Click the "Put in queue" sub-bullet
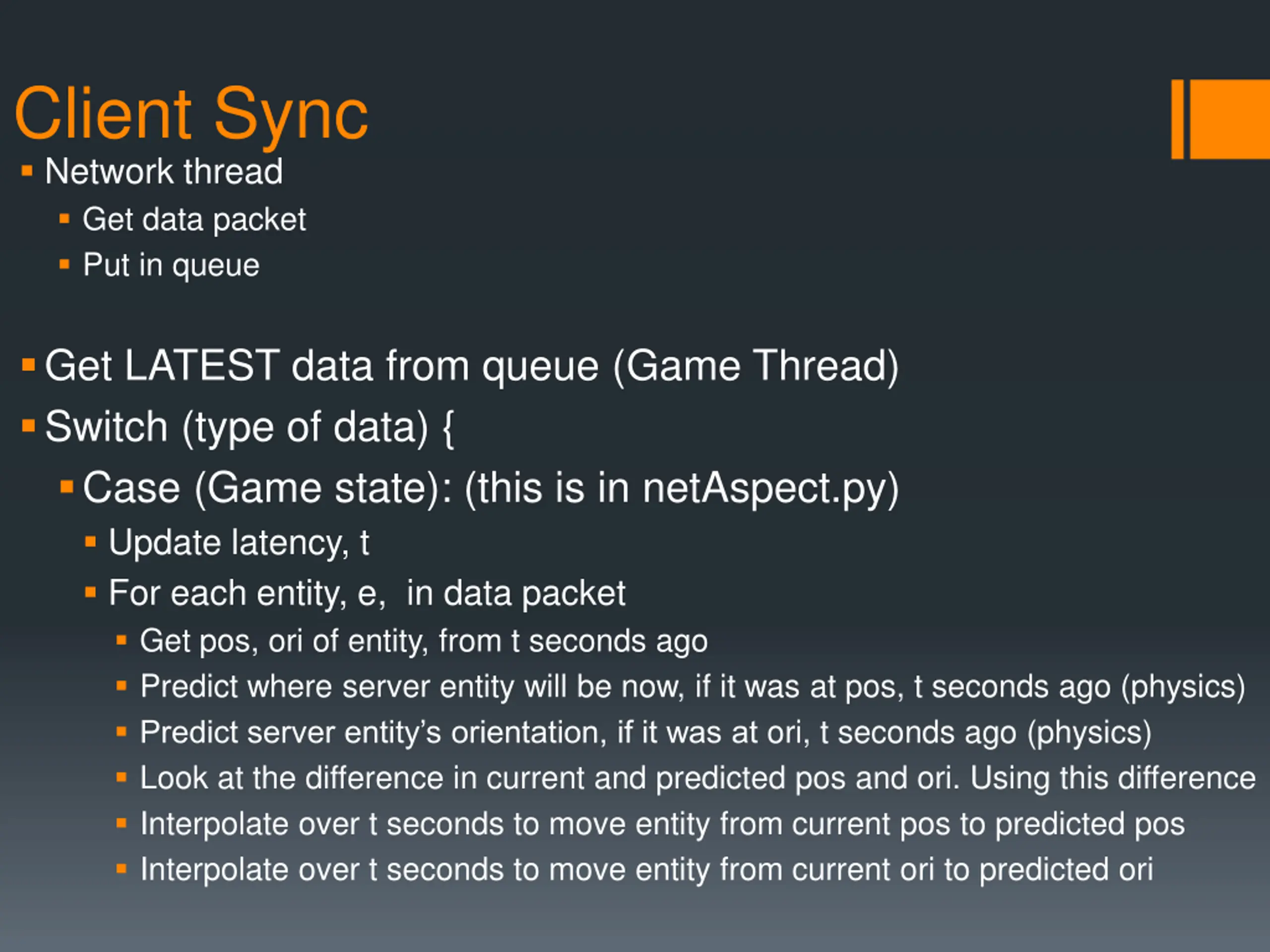This screenshot has width=1270, height=952. click(171, 265)
